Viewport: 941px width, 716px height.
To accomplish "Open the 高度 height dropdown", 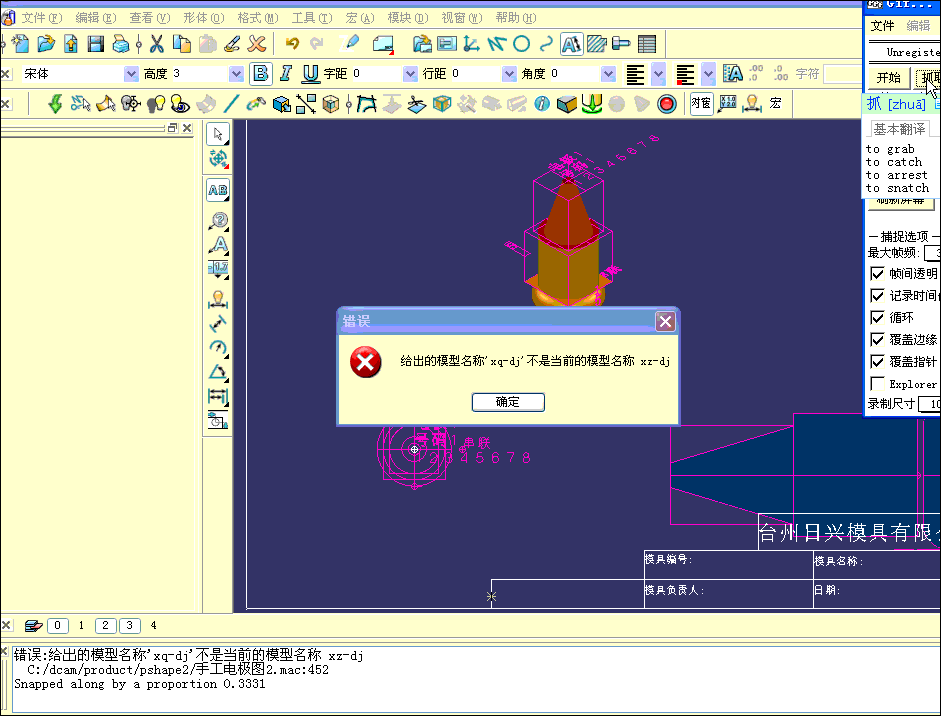I will point(236,74).
